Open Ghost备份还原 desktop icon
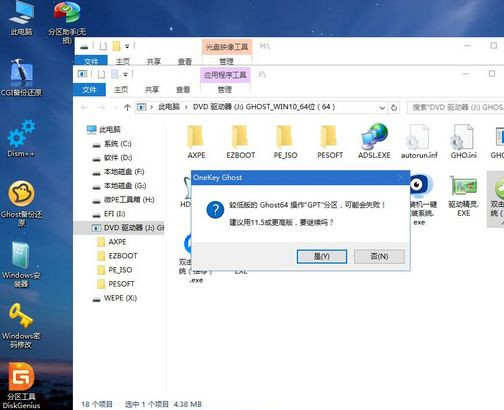The image size is (504, 410). coord(21,203)
